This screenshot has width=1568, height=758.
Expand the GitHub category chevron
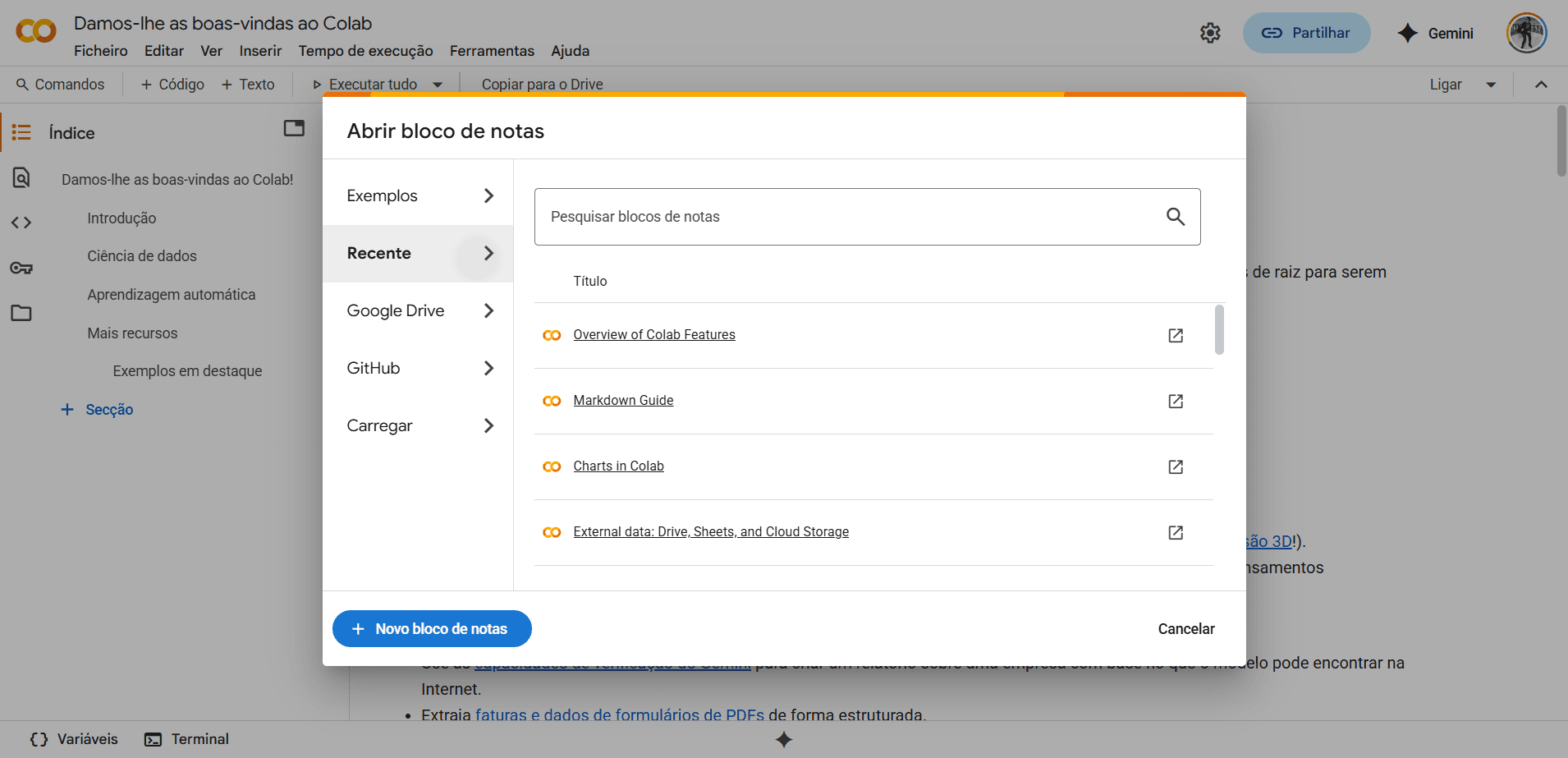[x=488, y=368]
